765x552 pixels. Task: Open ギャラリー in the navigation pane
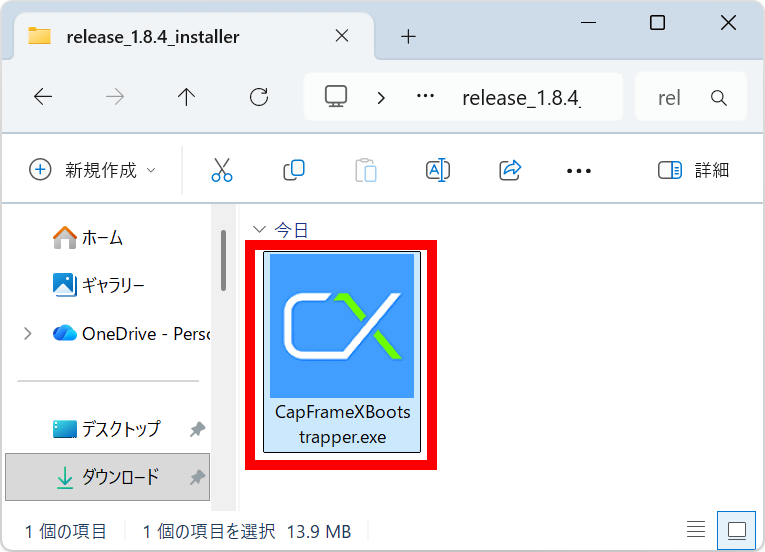pos(99,285)
